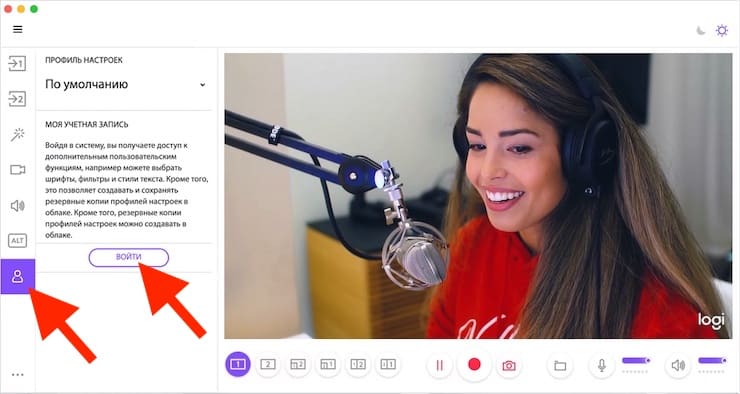Select the Source 1 sidebar icon
This screenshot has height=394, width=740.
tap(17, 63)
